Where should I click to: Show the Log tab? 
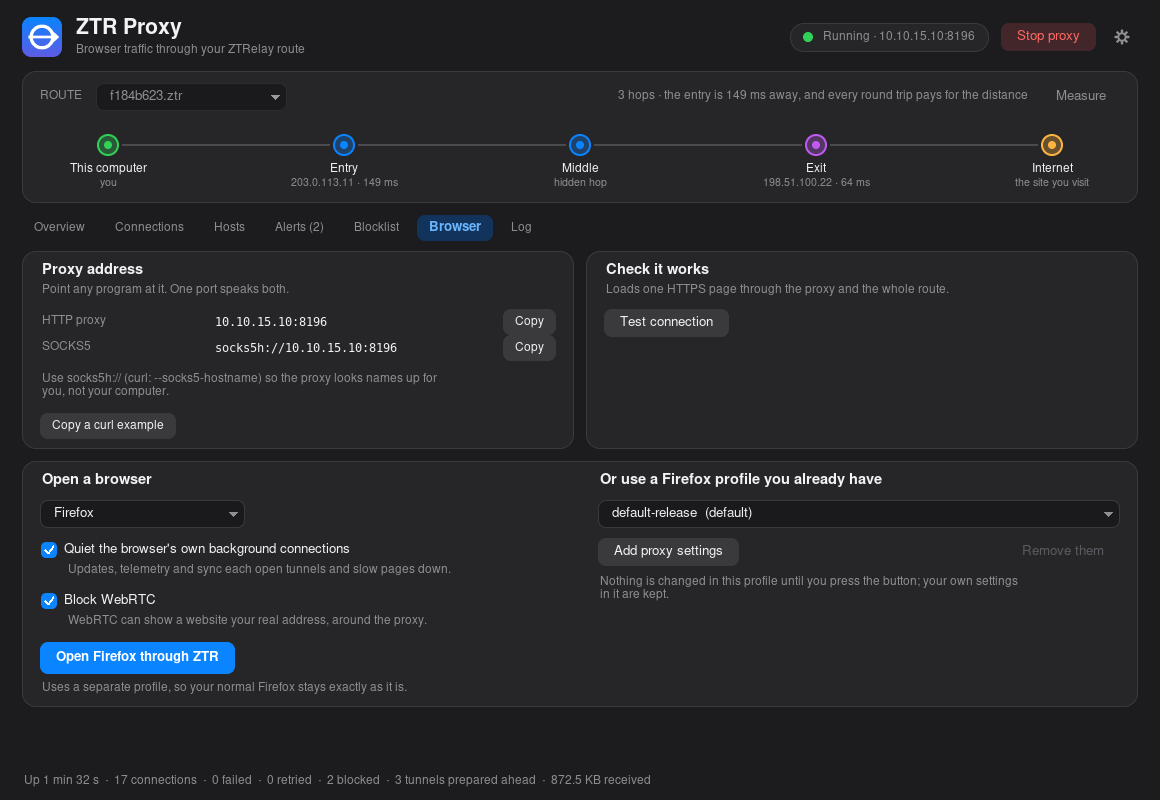click(x=521, y=227)
